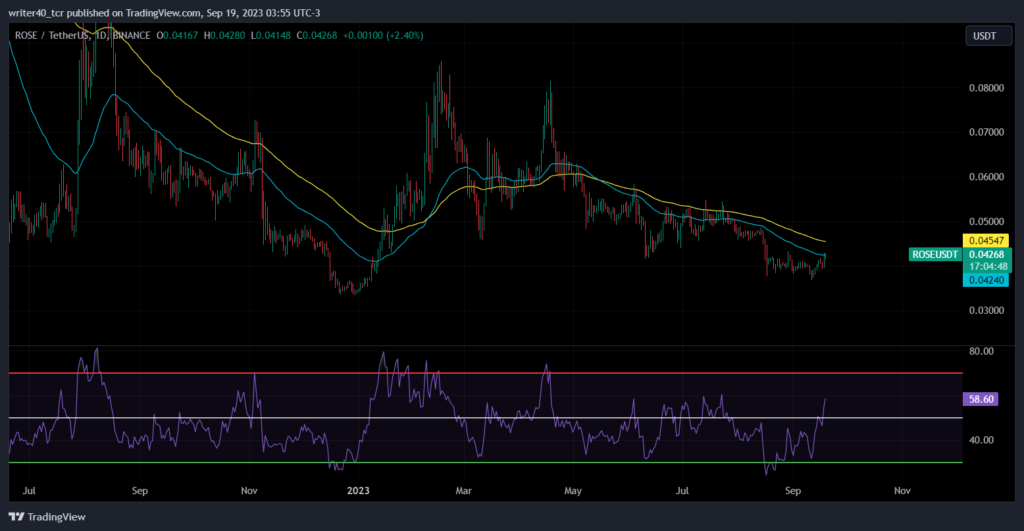This screenshot has width=1024, height=531.
Task: Click the 17:04:48 countdown timer label
Action: tap(987, 266)
